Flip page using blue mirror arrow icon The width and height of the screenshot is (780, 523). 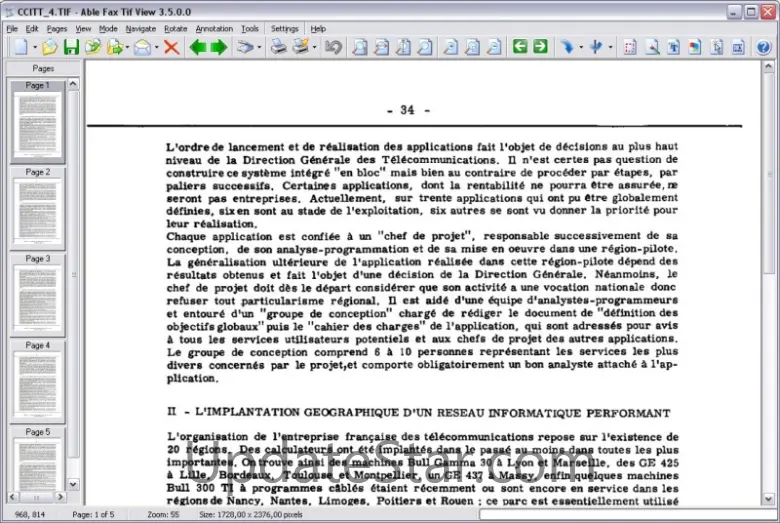tap(596, 47)
